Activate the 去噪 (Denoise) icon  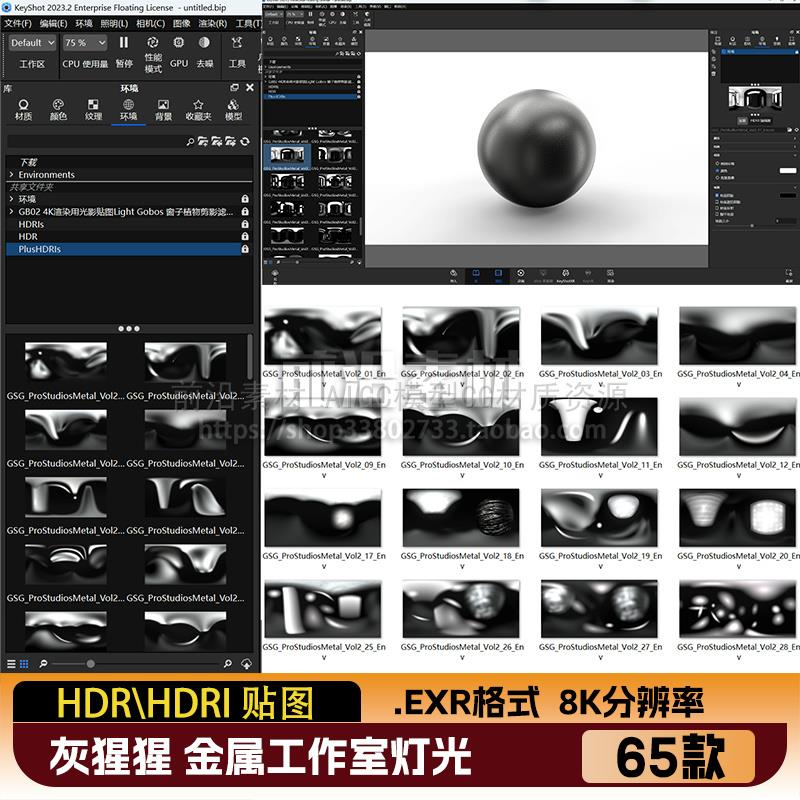click(x=205, y=42)
